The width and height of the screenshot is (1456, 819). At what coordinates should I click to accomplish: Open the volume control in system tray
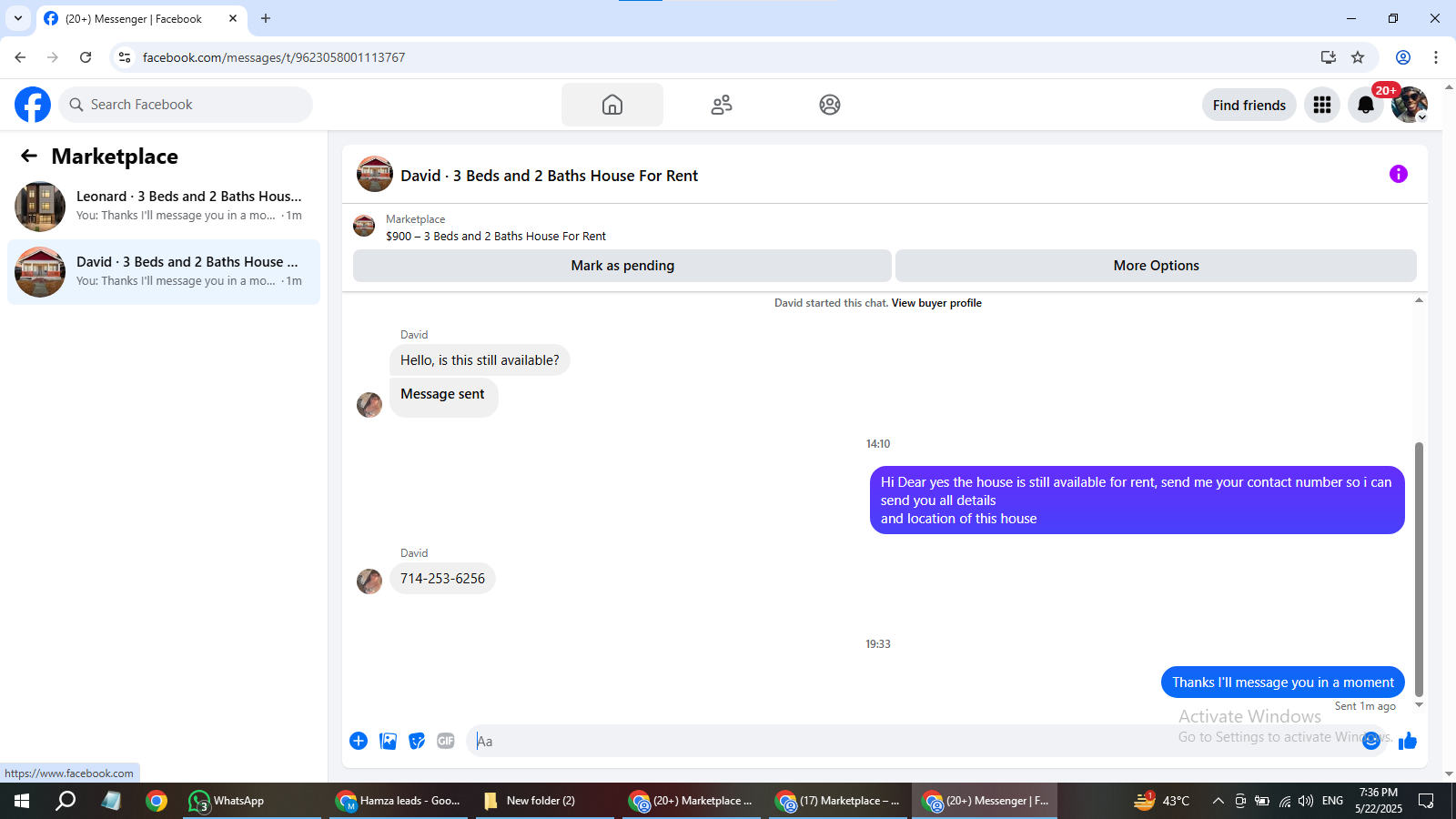1306,801
